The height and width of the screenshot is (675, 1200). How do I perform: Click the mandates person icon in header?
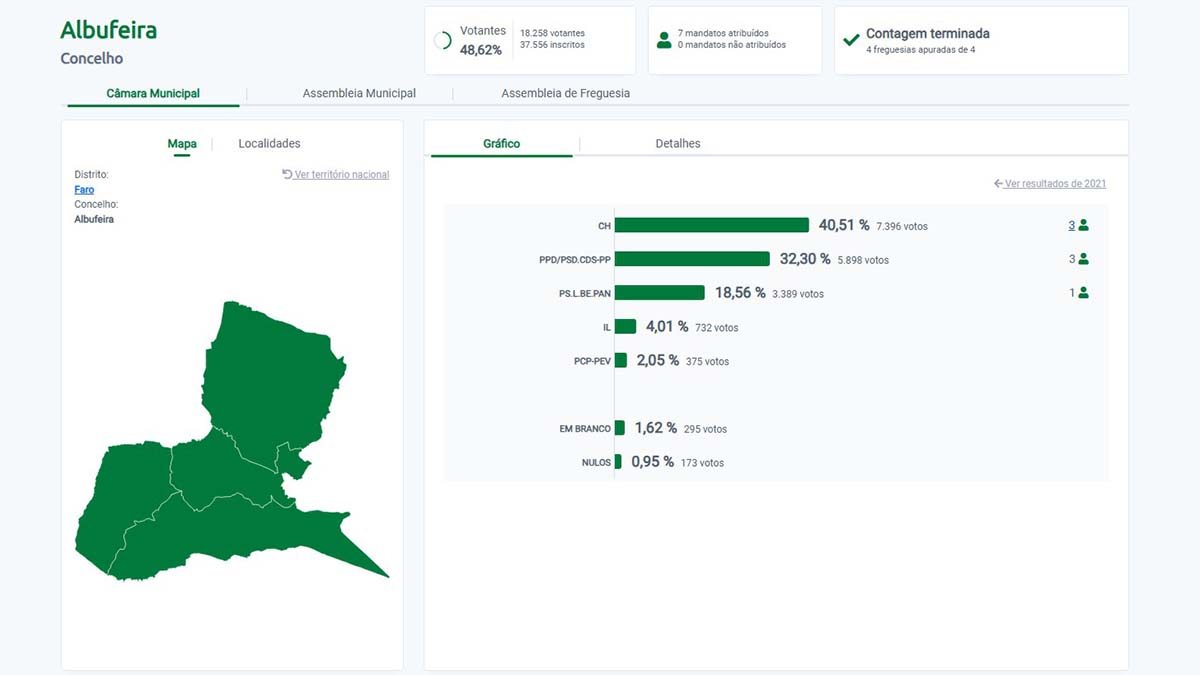(x=663, y=40)
